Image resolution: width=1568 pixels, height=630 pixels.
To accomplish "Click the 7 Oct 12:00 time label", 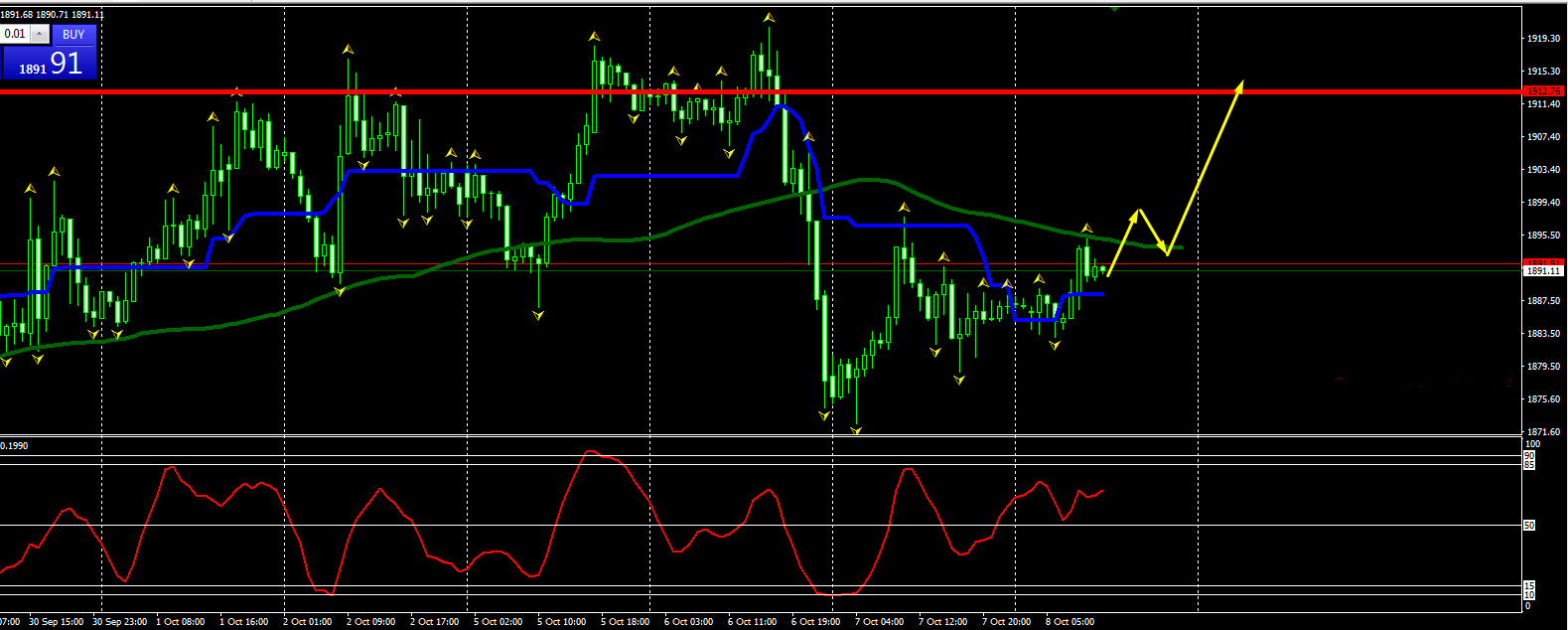I will click(942, 622).
